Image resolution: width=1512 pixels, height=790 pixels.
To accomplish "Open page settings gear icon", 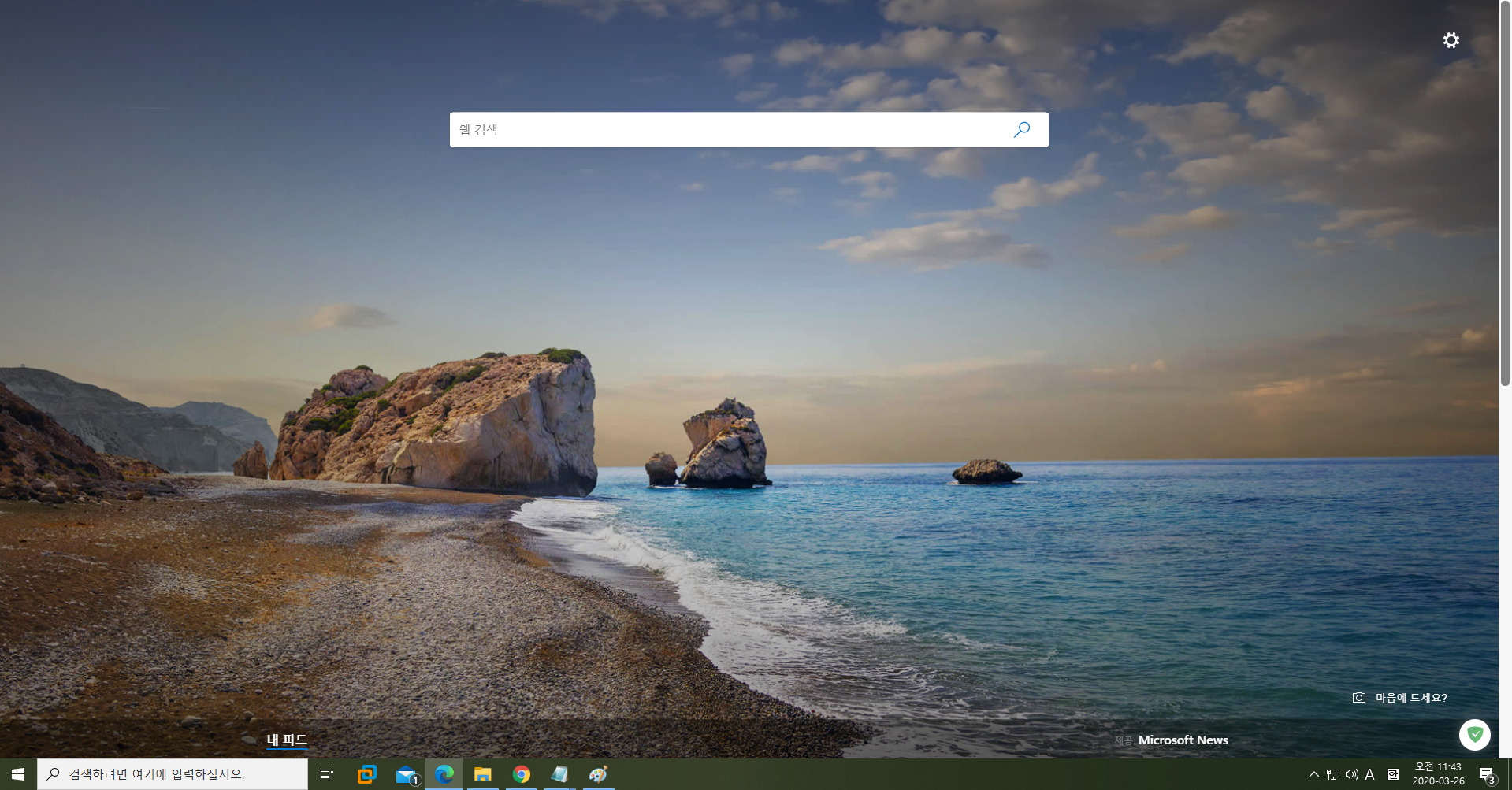I will (1451, 40).
